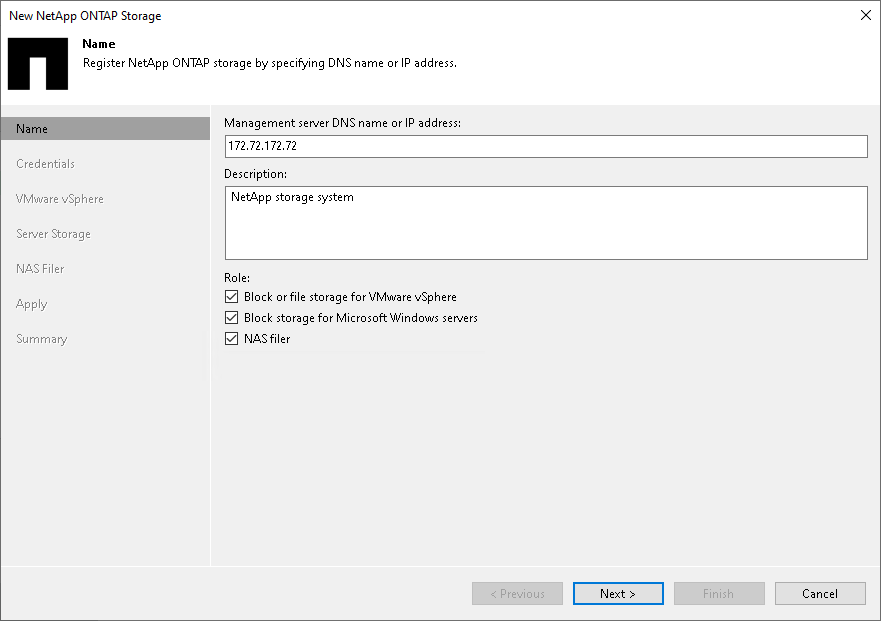This screenshot has height=621, width=881.
Task: Click the Description: label
Action: 256,174
